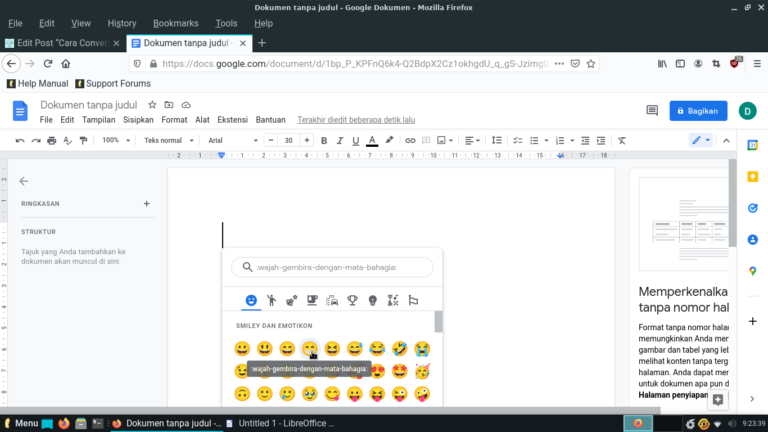Open the Tampilan menu
Image resolution: width=768 pixels, height=432 pixels.
(x=98, y=120)
